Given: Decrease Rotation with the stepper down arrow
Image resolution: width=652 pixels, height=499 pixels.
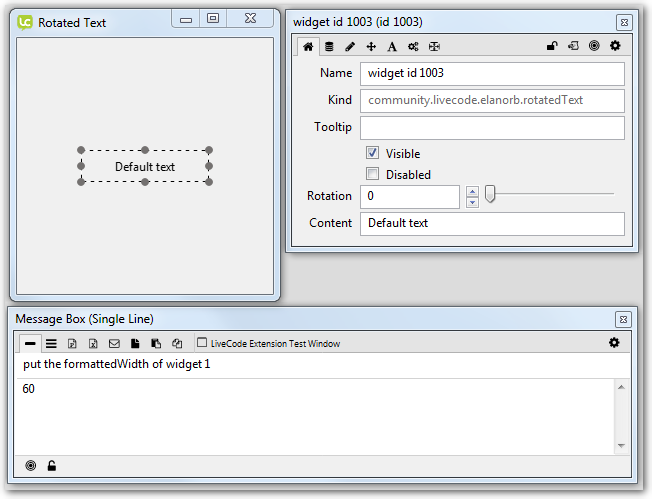Looking at the screenshot, I should point(472,202).
